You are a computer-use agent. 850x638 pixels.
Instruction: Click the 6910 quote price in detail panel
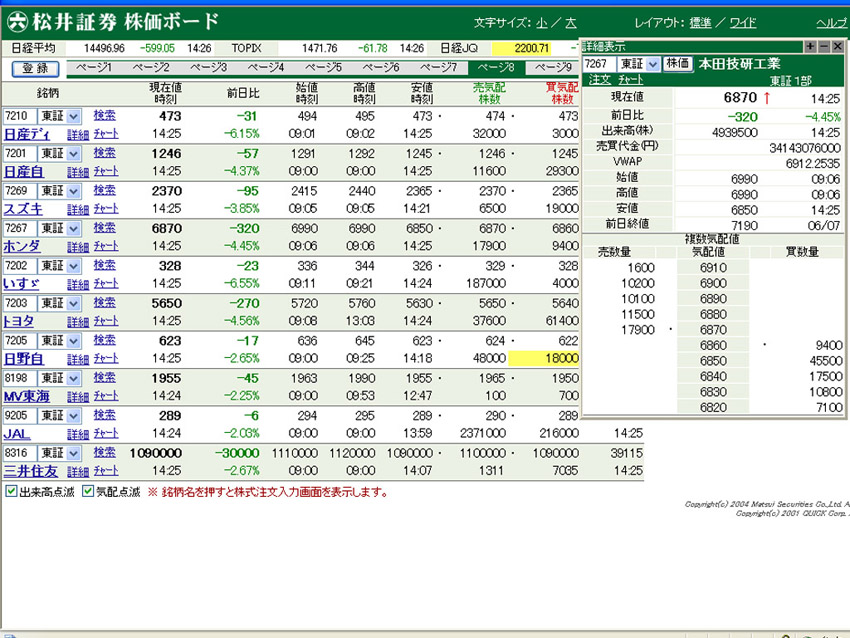(x=713, y=268)
